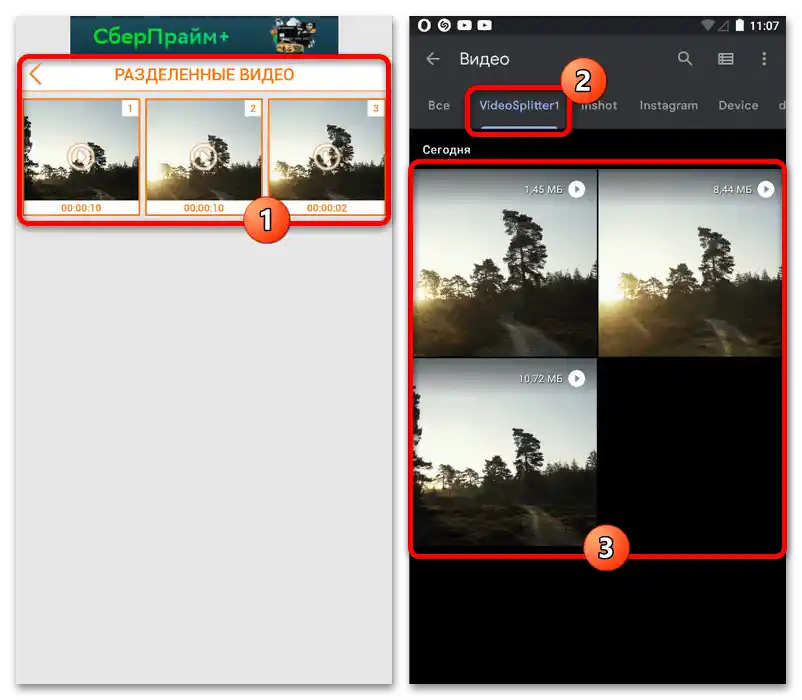Tap play icon on 1,45 МБ video
Image resolution: width=802 pixels, height=700 pixels.
click(577, 190)
